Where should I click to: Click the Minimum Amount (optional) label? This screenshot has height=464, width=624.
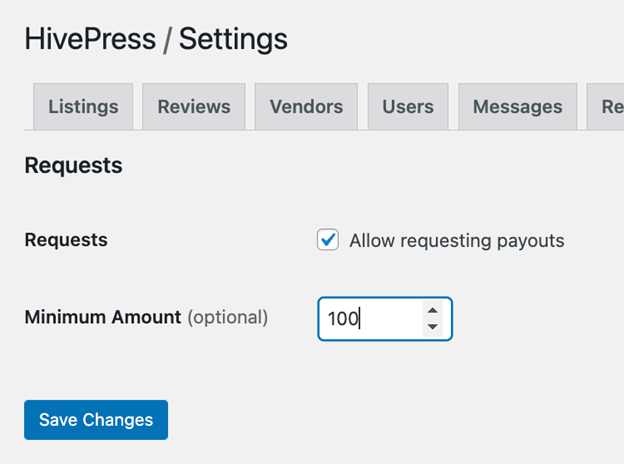pyautogui.click(x=146, y=318)
